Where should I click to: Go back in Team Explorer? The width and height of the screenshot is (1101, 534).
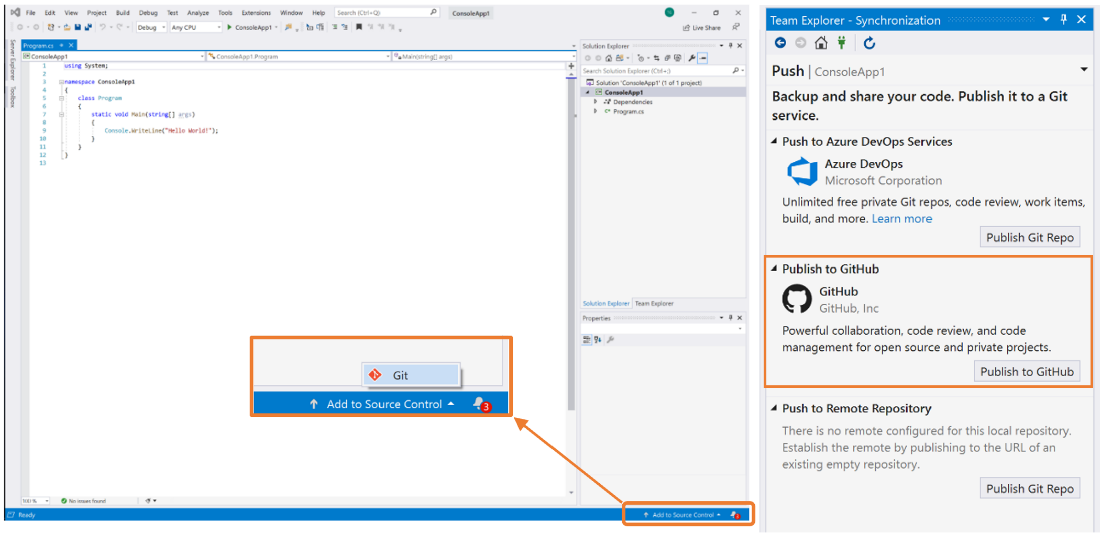(780, 44)
